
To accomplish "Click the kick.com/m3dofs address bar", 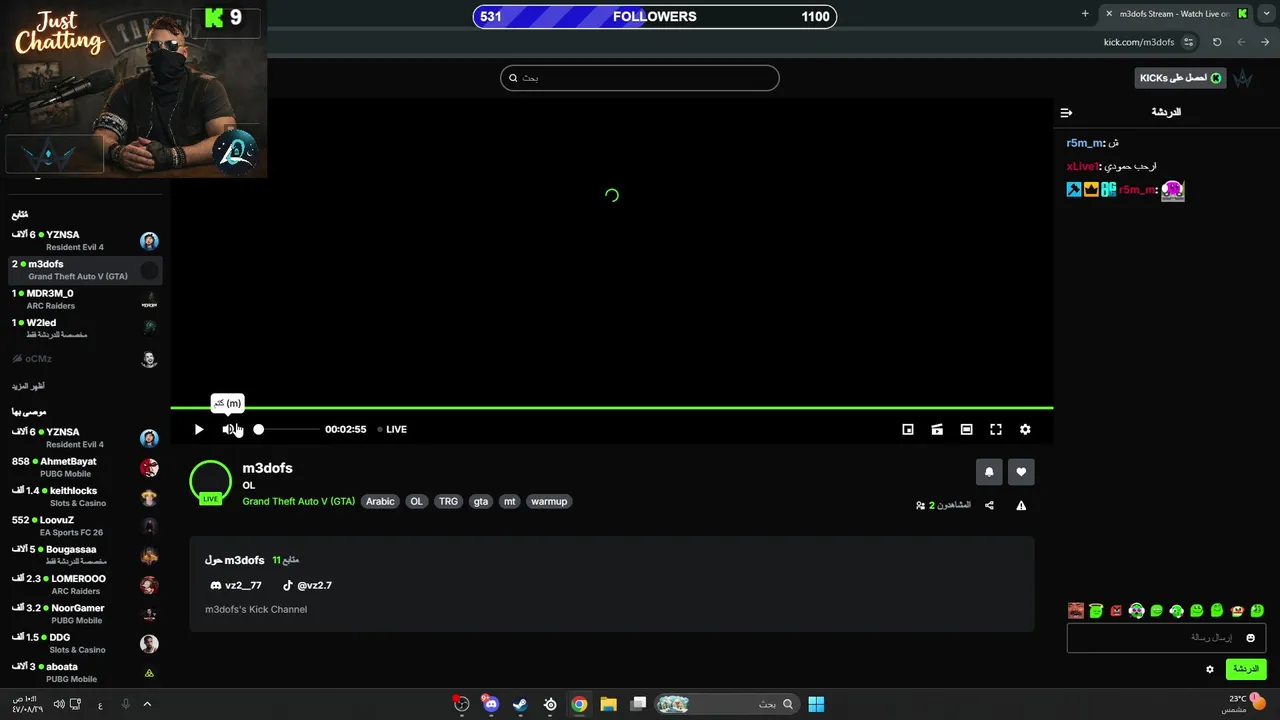I will [x=1138, y=42].
